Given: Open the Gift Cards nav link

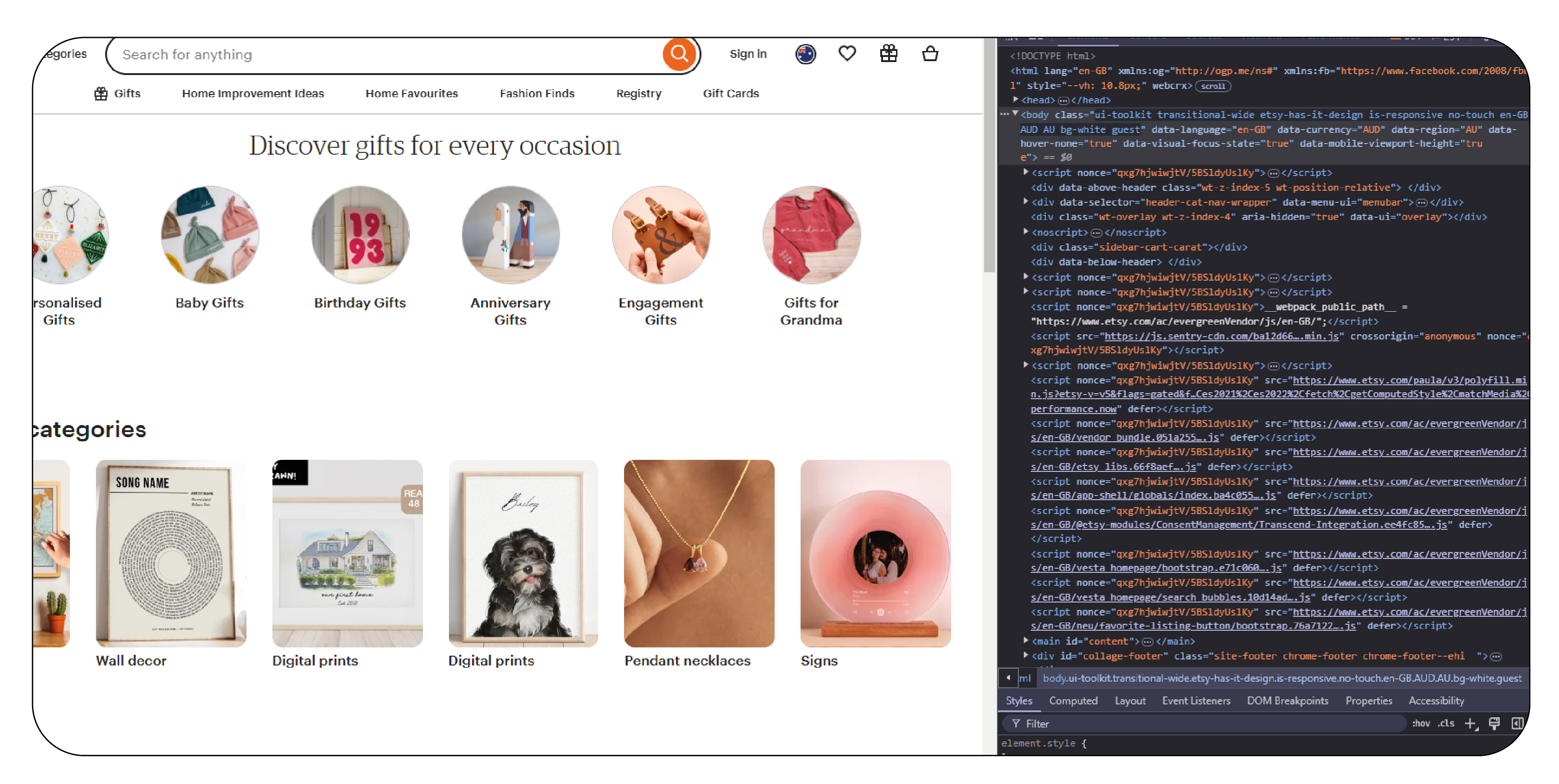Looking at the screenshot, I should point(731,93).
